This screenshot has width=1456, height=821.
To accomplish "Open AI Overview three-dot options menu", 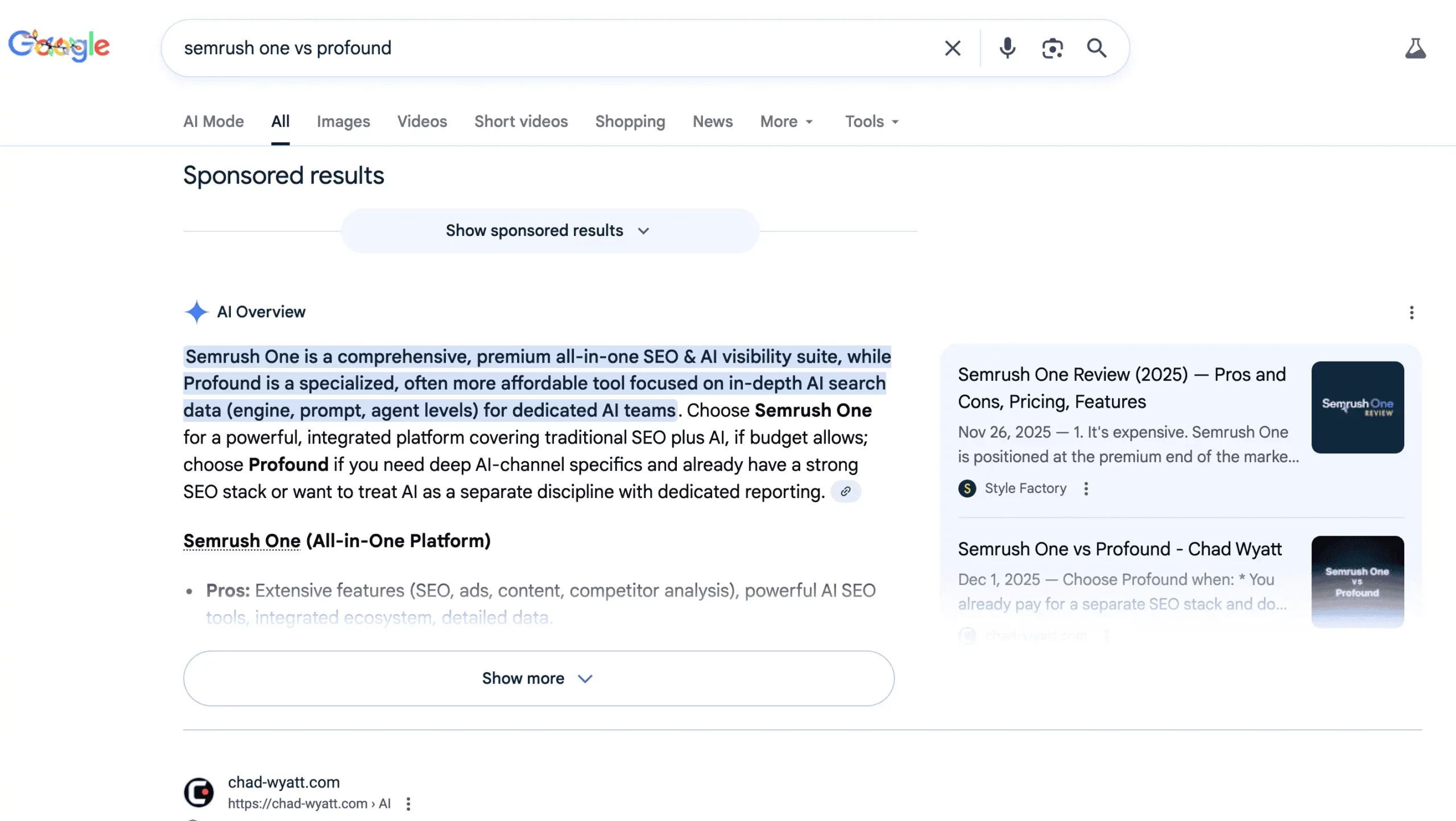I will coord(1411,312).
